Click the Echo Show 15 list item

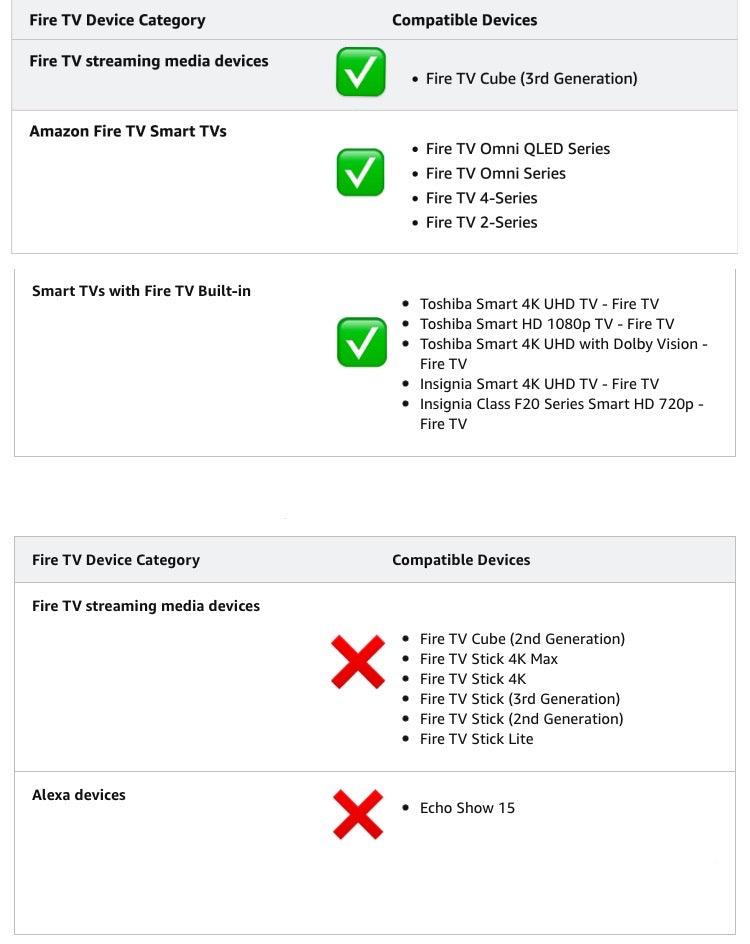(x=467, y=808)
